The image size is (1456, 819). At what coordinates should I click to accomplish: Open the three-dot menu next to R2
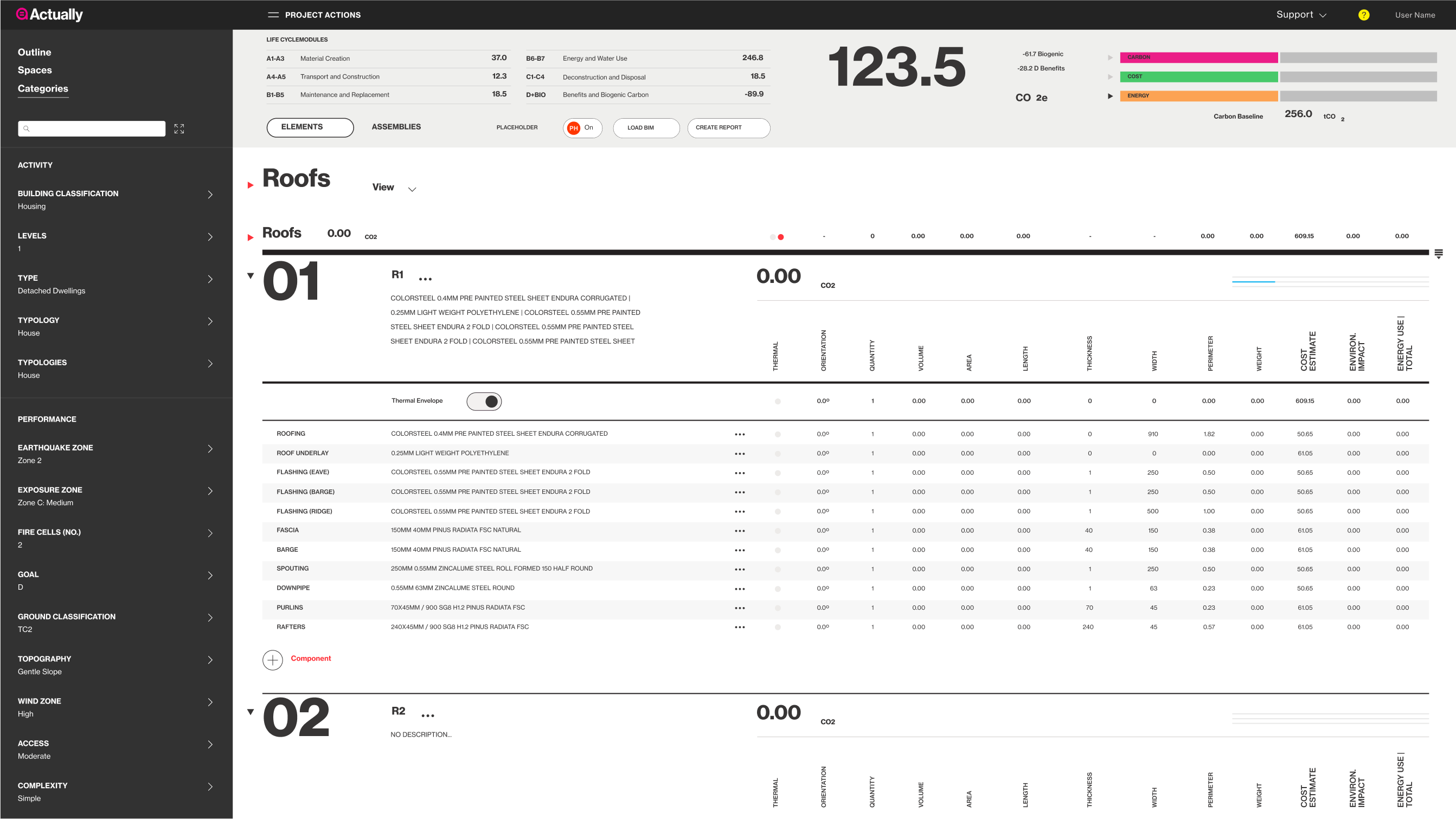(x=428, y=715)
